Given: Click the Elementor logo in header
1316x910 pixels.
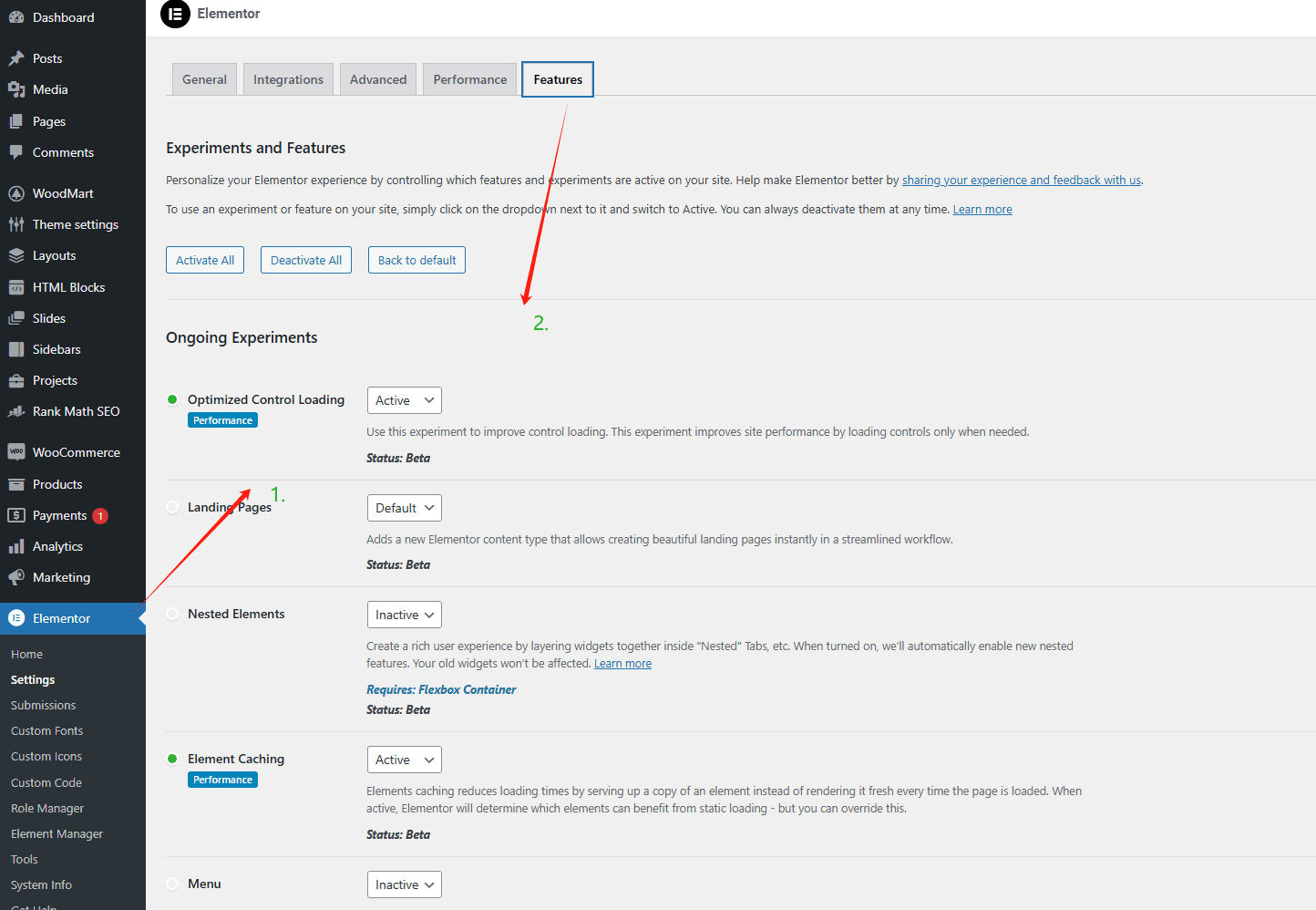Looking at the screenshot, I should [175, 14].
